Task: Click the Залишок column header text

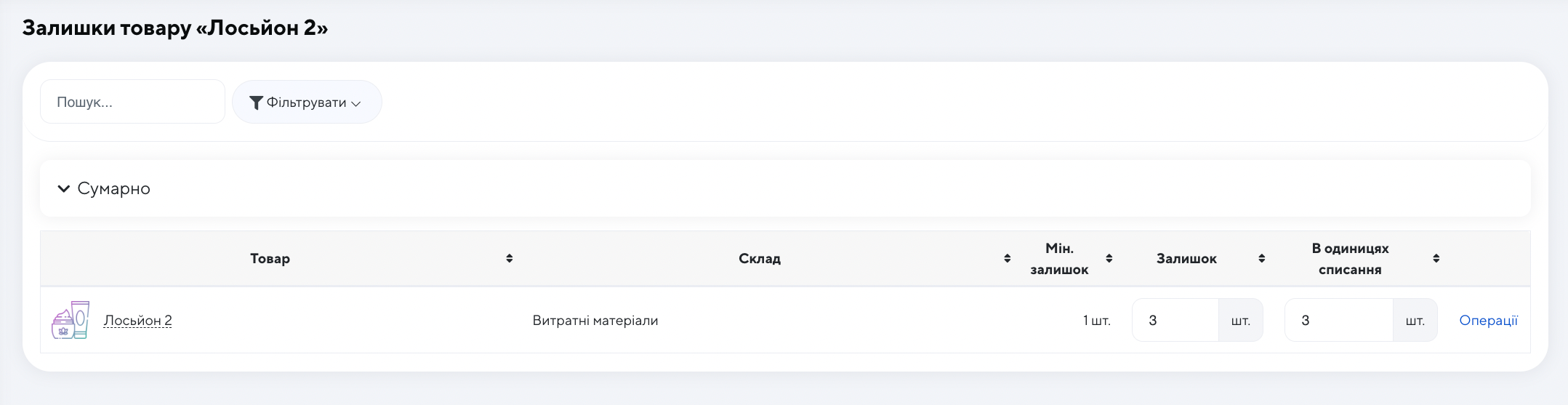Action: (1186, 258)
